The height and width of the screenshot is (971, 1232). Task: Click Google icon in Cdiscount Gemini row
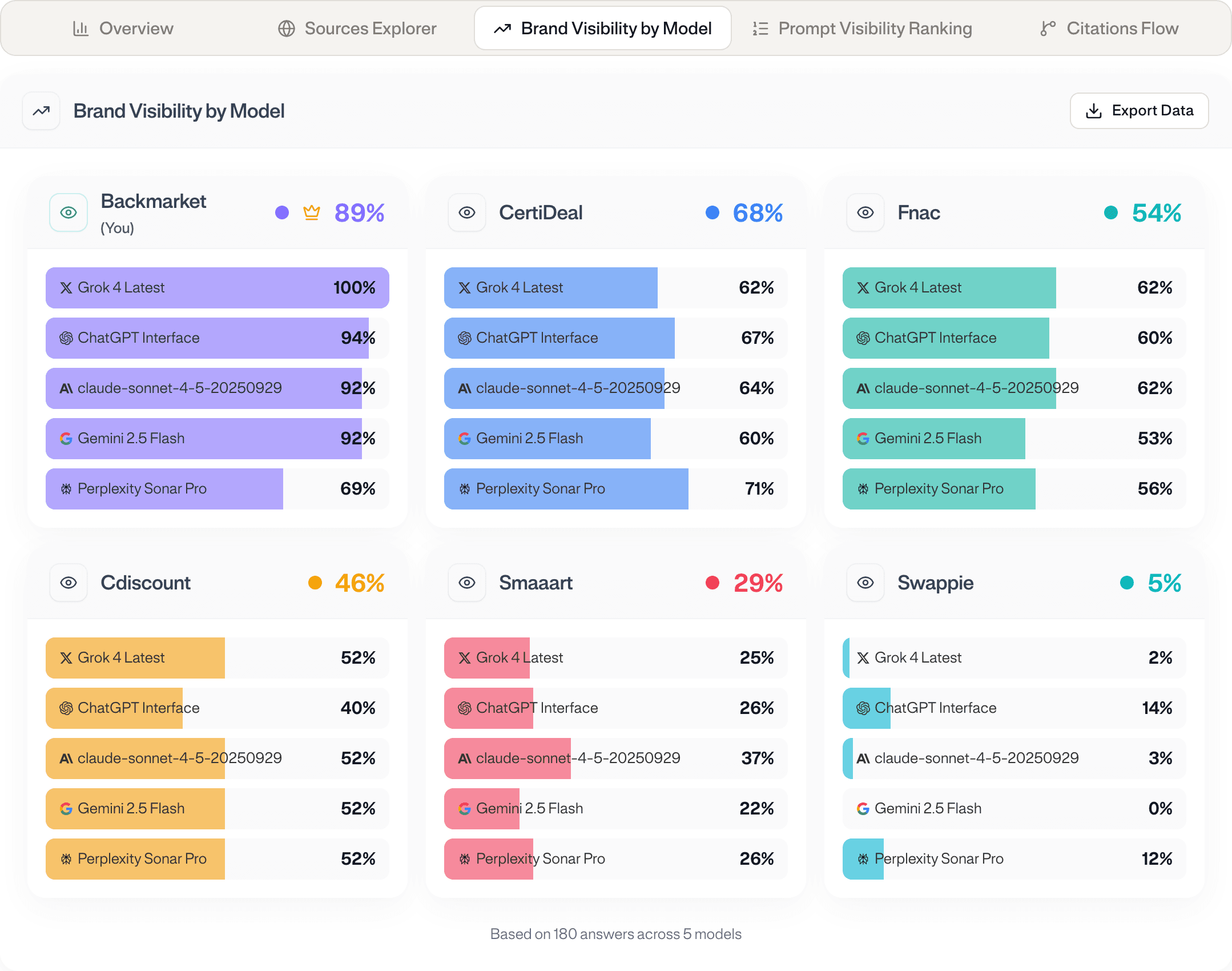point(66,809)
